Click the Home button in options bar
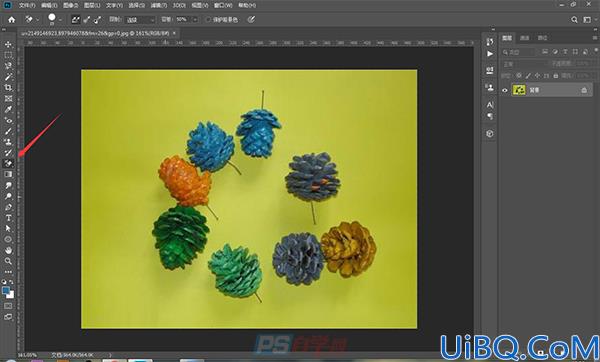The width and height of the screenshot is (600, 362). click(x=12, y=20)
